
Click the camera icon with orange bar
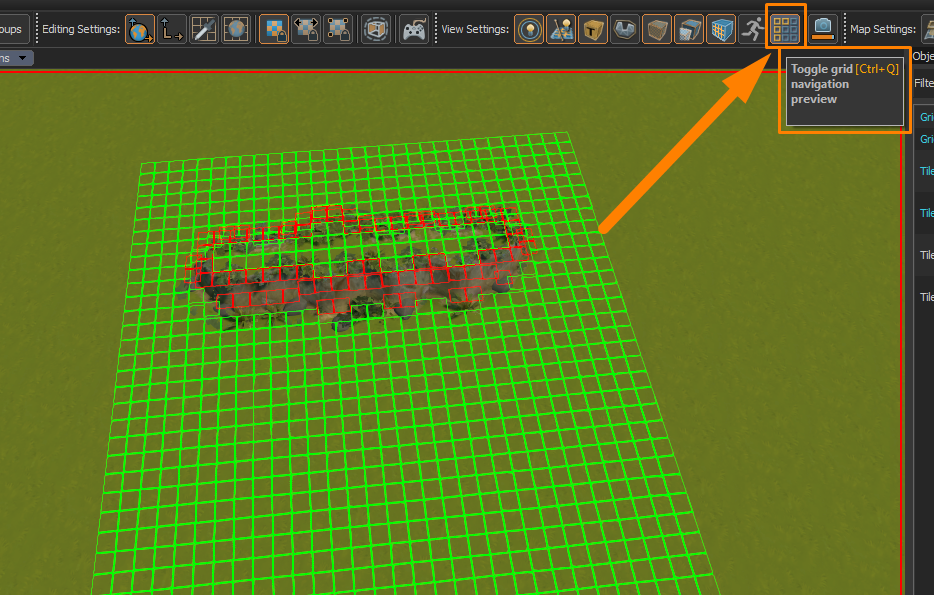[x=823, y=30]
